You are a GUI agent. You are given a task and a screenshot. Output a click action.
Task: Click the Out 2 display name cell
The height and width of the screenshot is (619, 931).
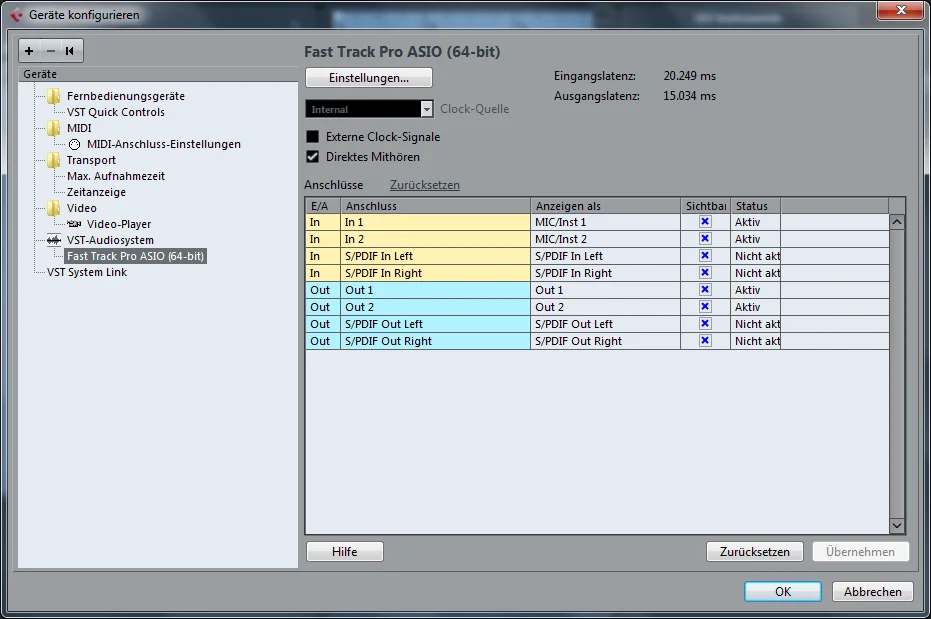[605, 307]
